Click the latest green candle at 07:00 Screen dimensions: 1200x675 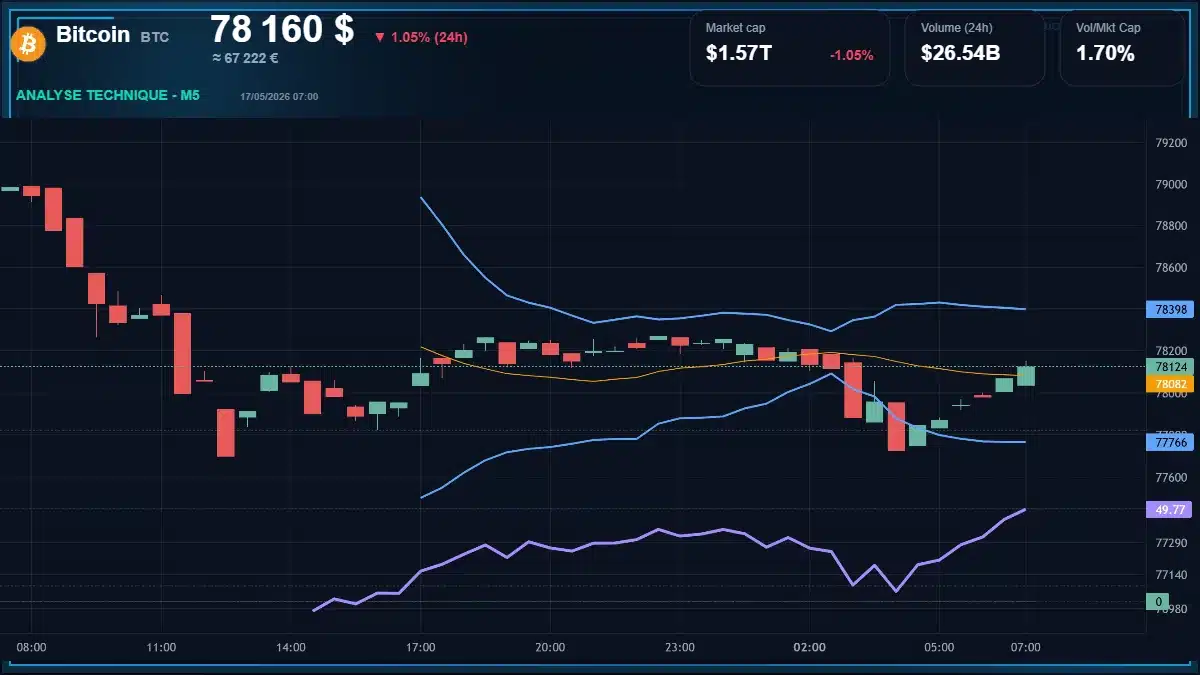[1026, 375]
